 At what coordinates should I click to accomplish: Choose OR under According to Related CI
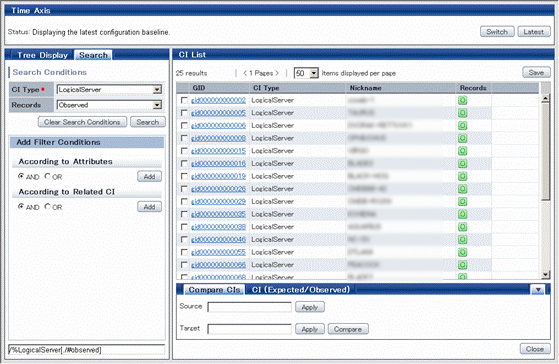click(47, 206)
